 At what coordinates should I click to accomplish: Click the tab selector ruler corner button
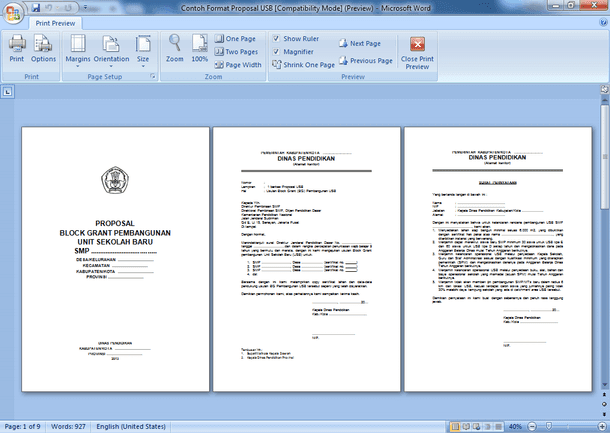pyautogui.click(x=8, y=92)
